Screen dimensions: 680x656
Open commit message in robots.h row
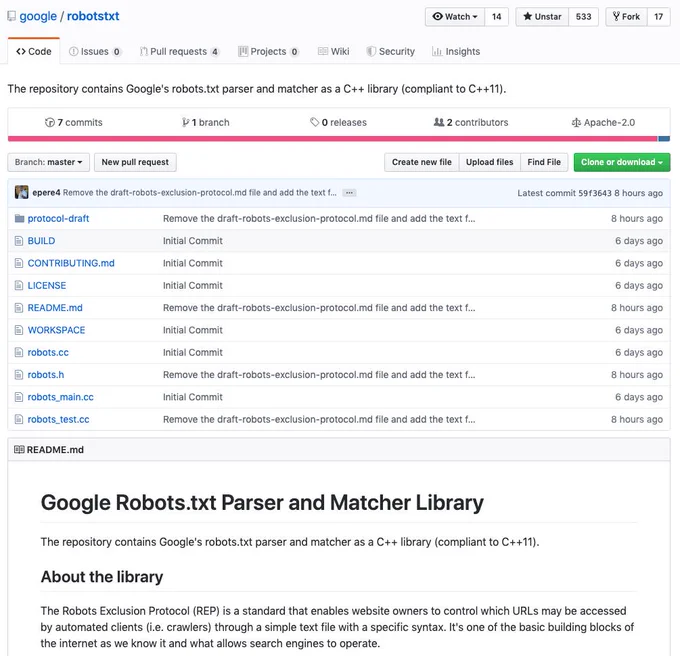coord(319,375)
